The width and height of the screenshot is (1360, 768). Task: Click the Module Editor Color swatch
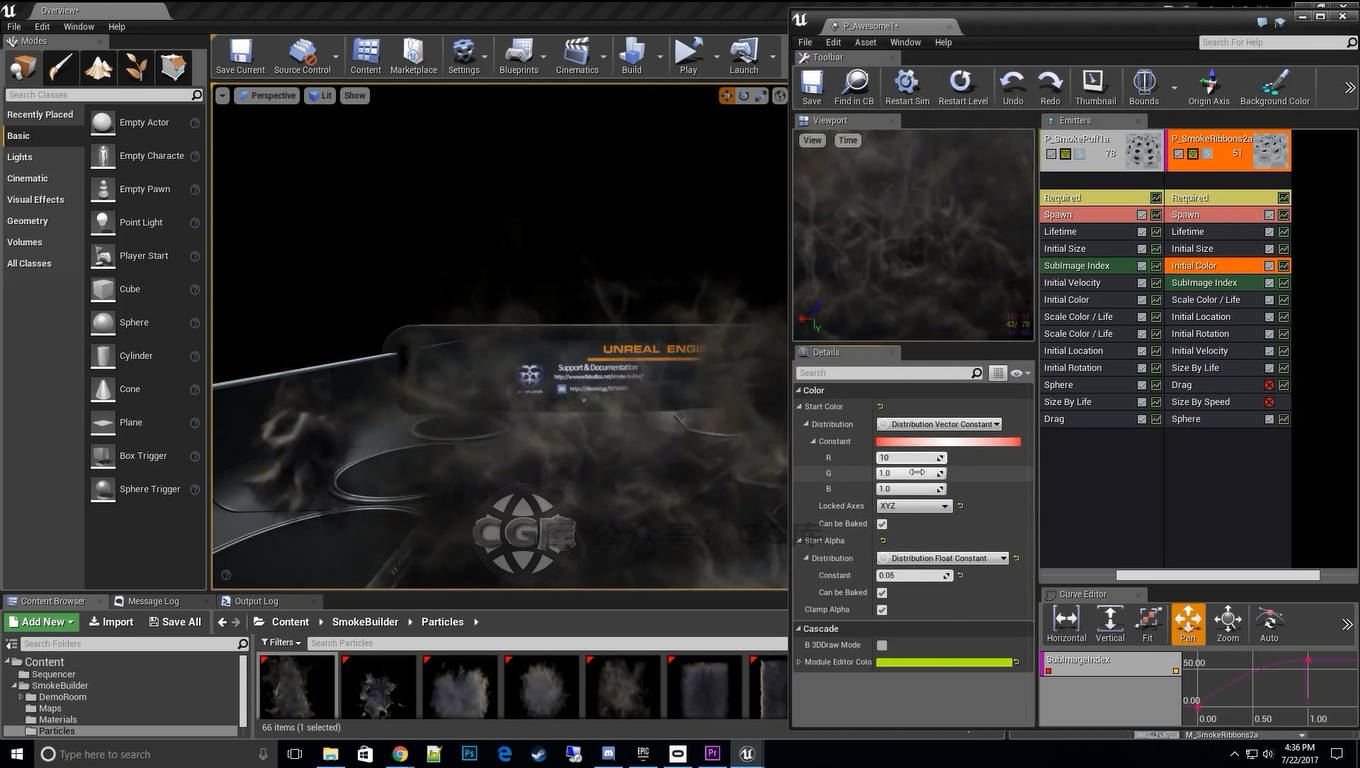[x=944, y=662]
